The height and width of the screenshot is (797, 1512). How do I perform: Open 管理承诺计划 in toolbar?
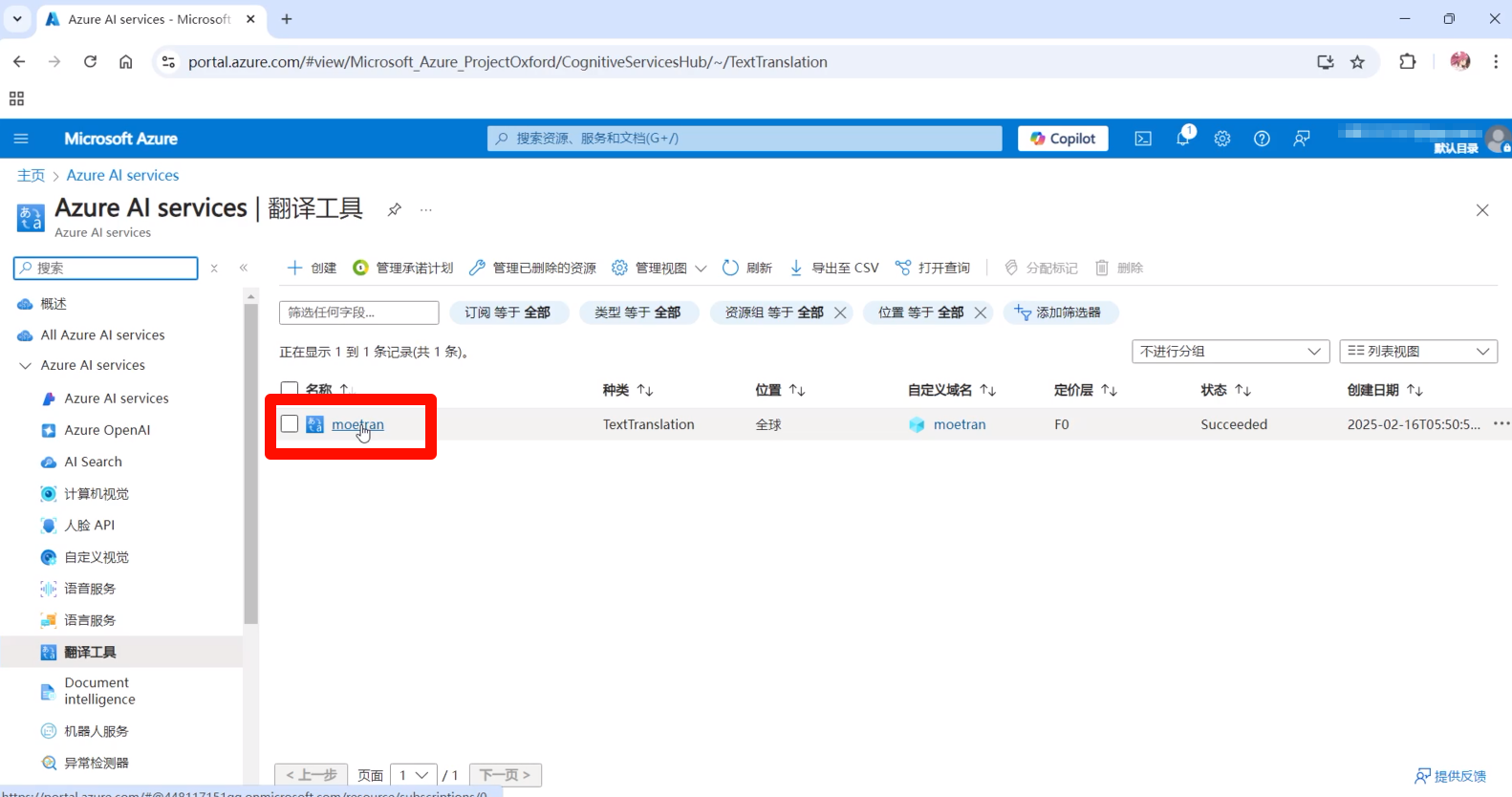pos(402,268)
